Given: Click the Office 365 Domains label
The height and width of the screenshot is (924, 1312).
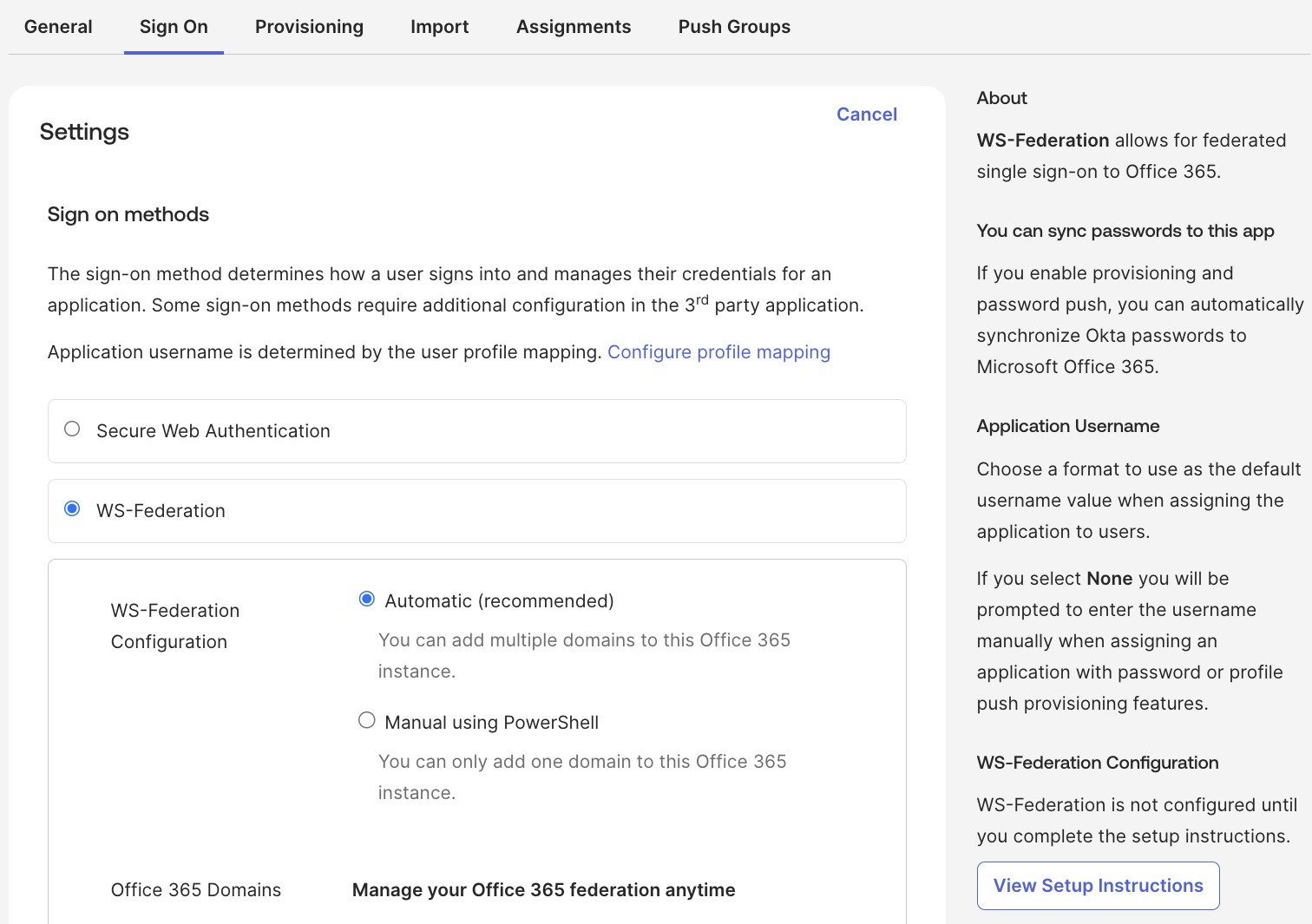Looking at the screenshot, I should coord(196,890).
